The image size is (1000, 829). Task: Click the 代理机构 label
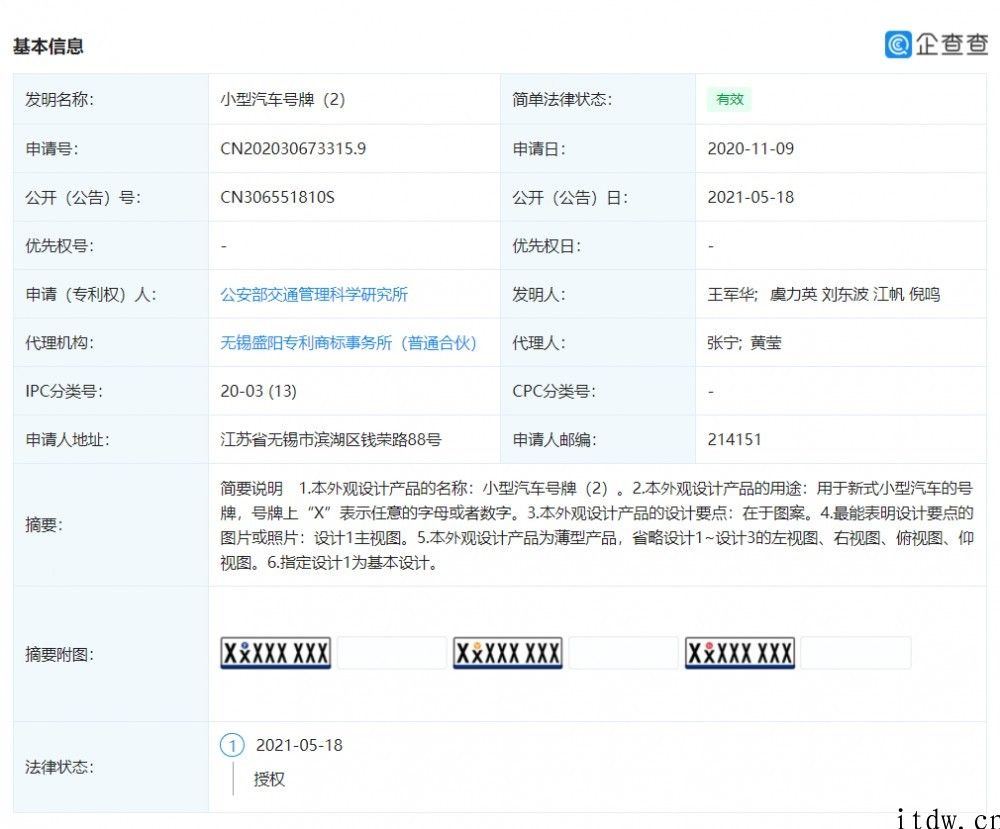59,343
